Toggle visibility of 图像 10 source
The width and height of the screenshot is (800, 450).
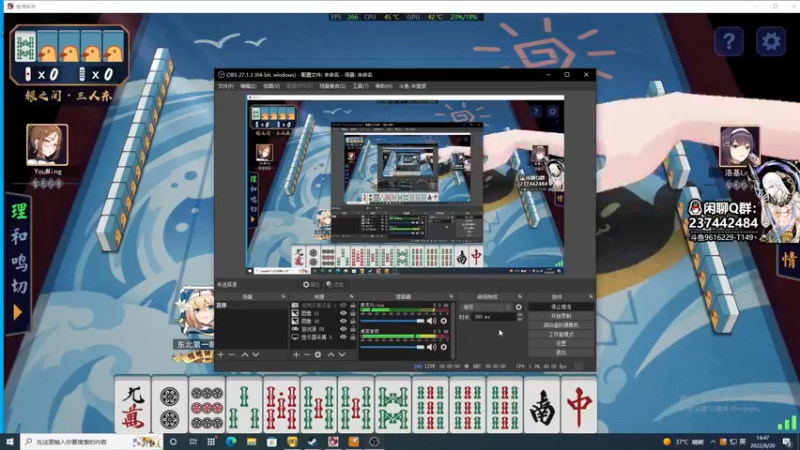[x=343, y=321]
